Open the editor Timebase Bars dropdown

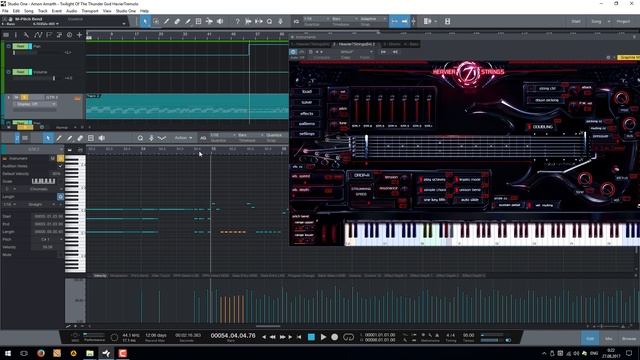[x=251, y=135]
